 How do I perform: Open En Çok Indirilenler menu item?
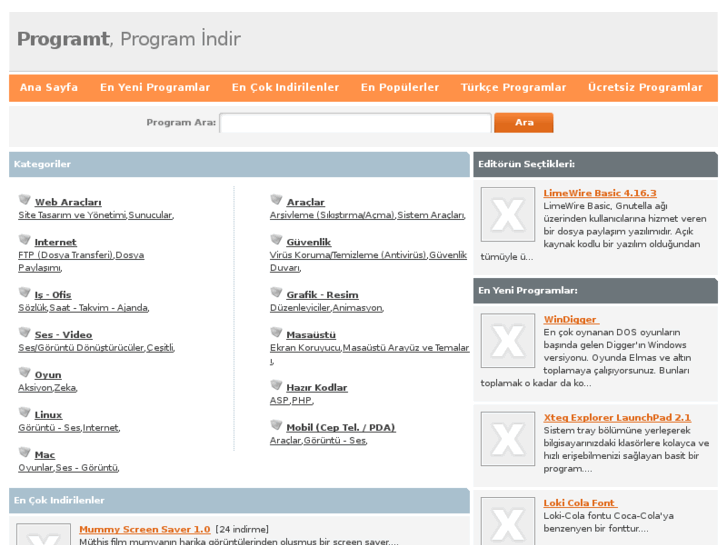pos(285,87)
